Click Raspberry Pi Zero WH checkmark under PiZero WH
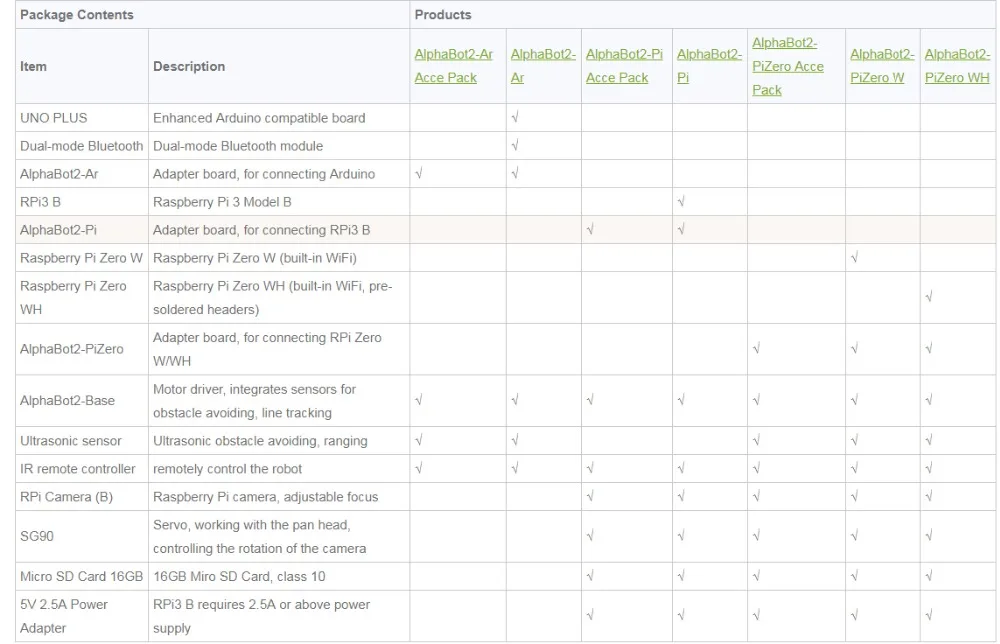The width and height of the screenshot is (1000, 644). [x=929, y=297]
